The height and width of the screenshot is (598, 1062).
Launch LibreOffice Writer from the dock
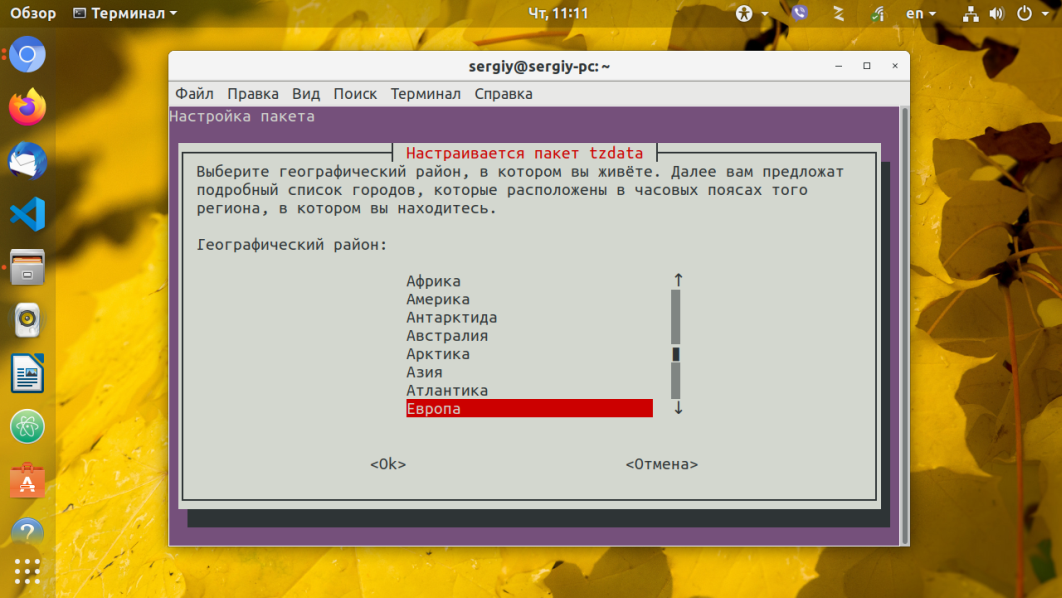[27, 373]
